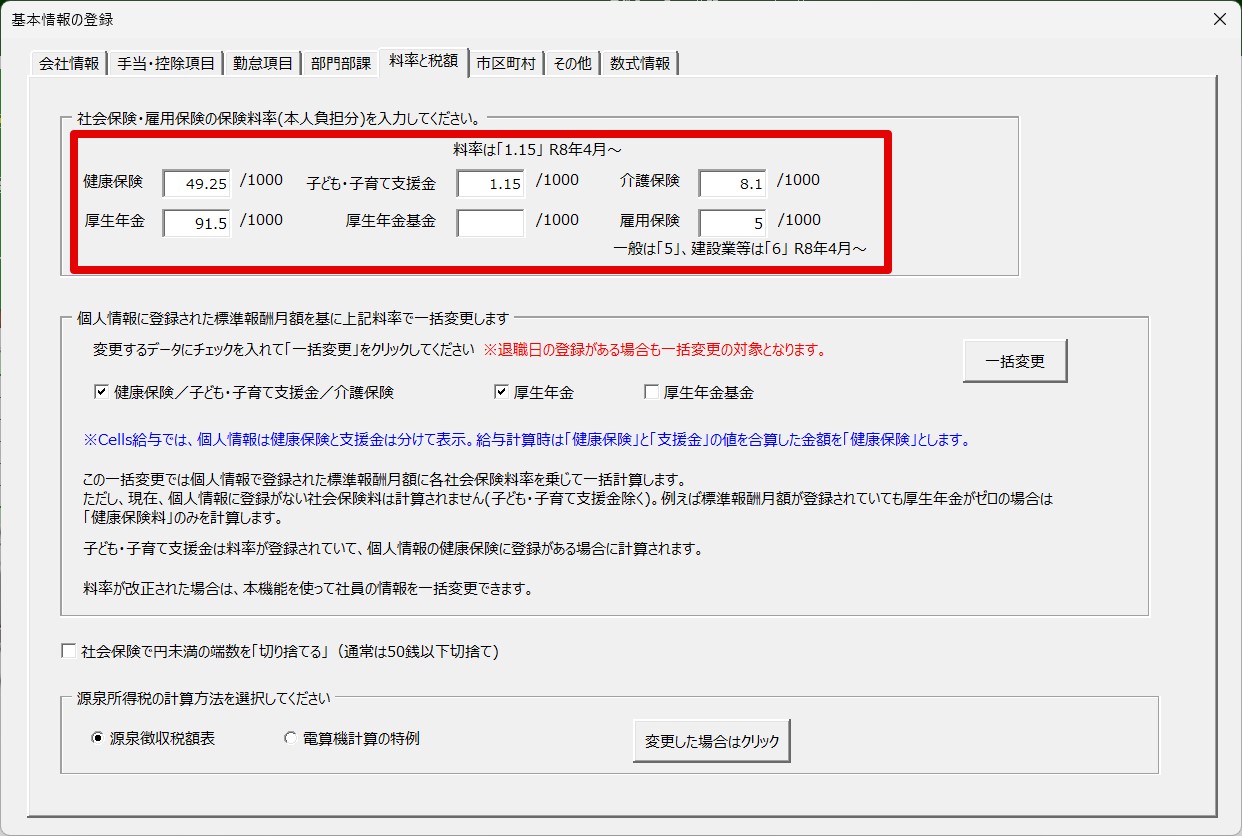Go to the 部門部課 tab
Viewport: 1242px width, 836px height.
coord(341,63)
